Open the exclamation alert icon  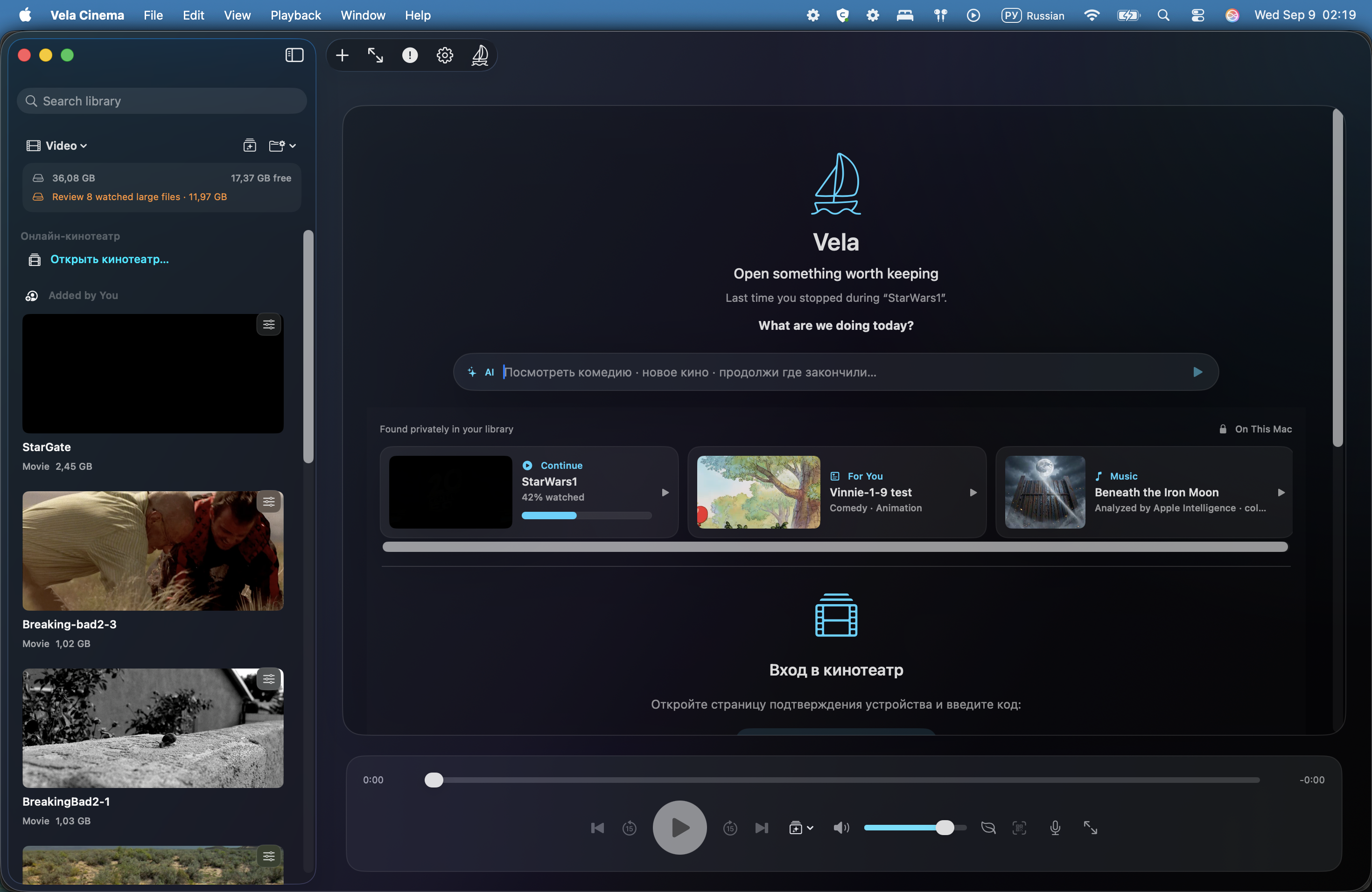[x=410, y=56]
